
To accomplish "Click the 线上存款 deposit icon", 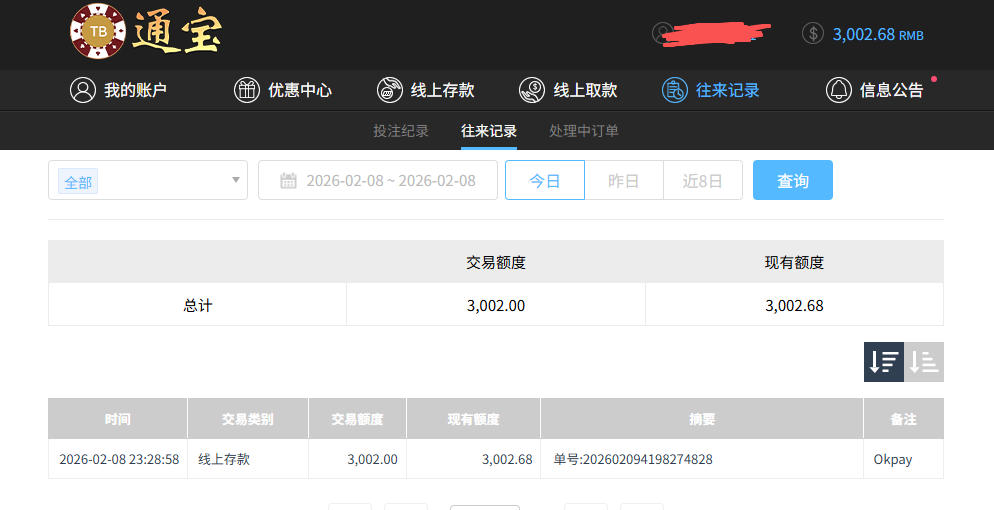I will pyautogui.click(x=389, y=90).
